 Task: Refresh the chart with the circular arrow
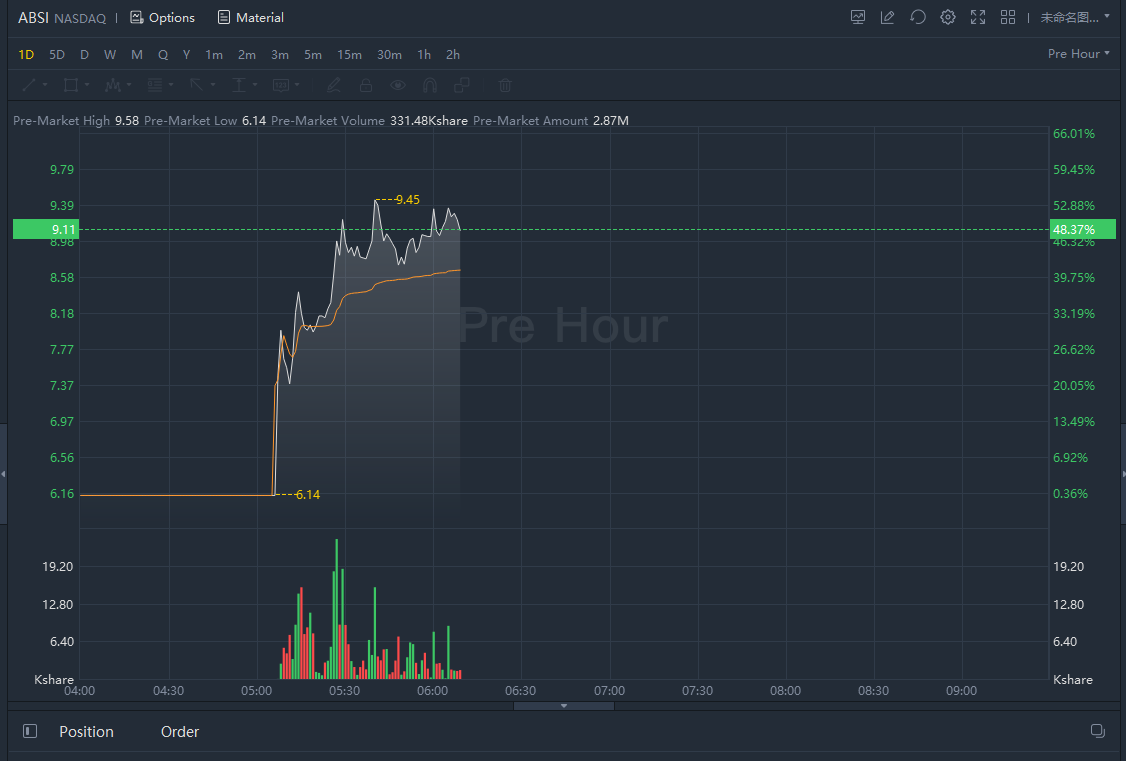click(918, 17)
